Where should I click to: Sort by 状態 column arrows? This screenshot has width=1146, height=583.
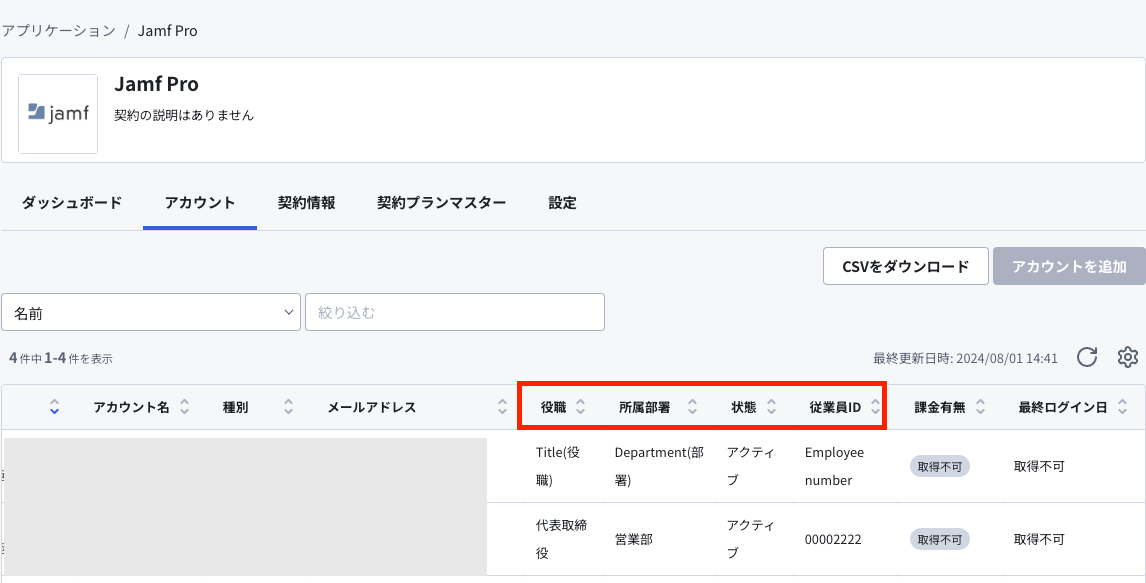(x=771, y=407)
